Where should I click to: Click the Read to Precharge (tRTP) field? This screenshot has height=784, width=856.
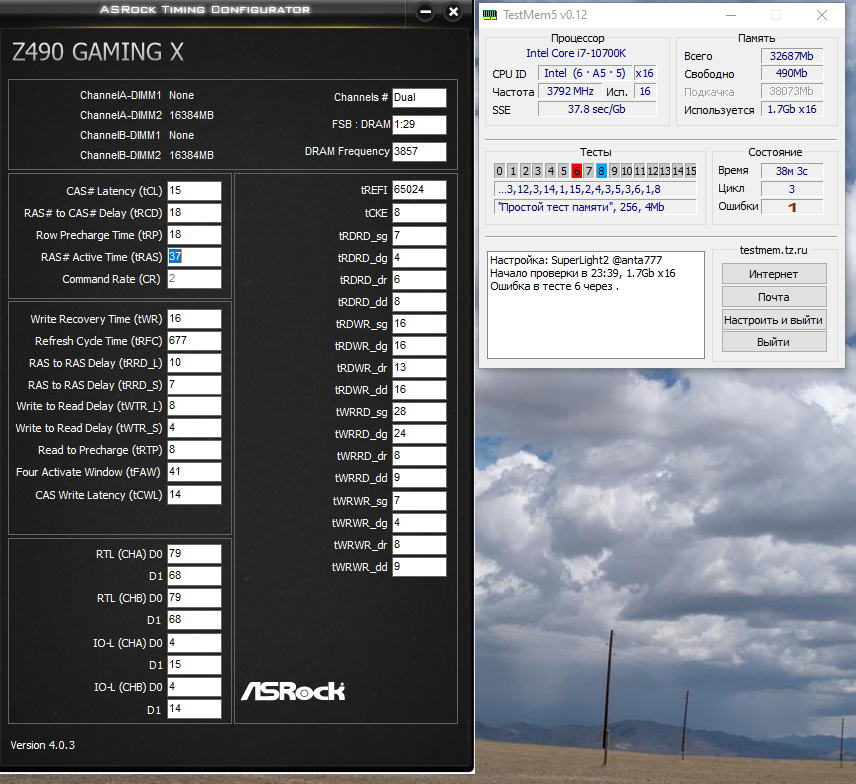[x=194, y=450]
